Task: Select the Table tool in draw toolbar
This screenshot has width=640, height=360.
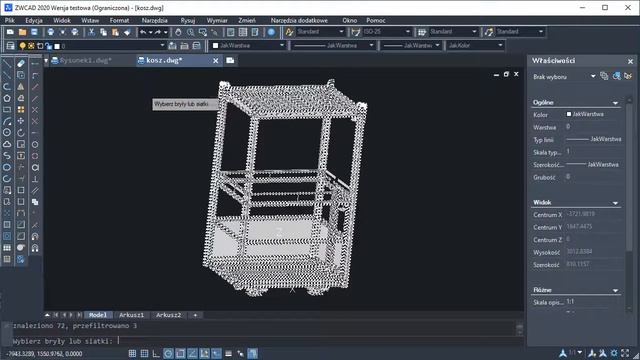Action: (7, 248)
